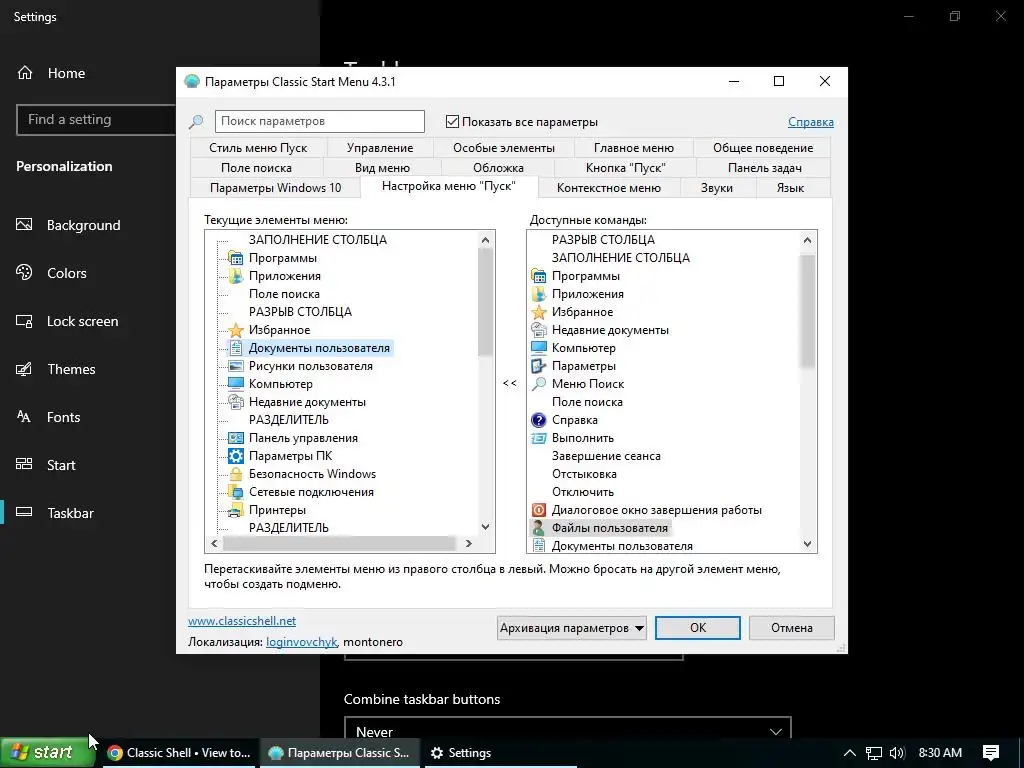This screenshot has height=768, width=1024.
Task: Click the Рисунки пользователя icon in left list
Action: click(x=236, y=366)
